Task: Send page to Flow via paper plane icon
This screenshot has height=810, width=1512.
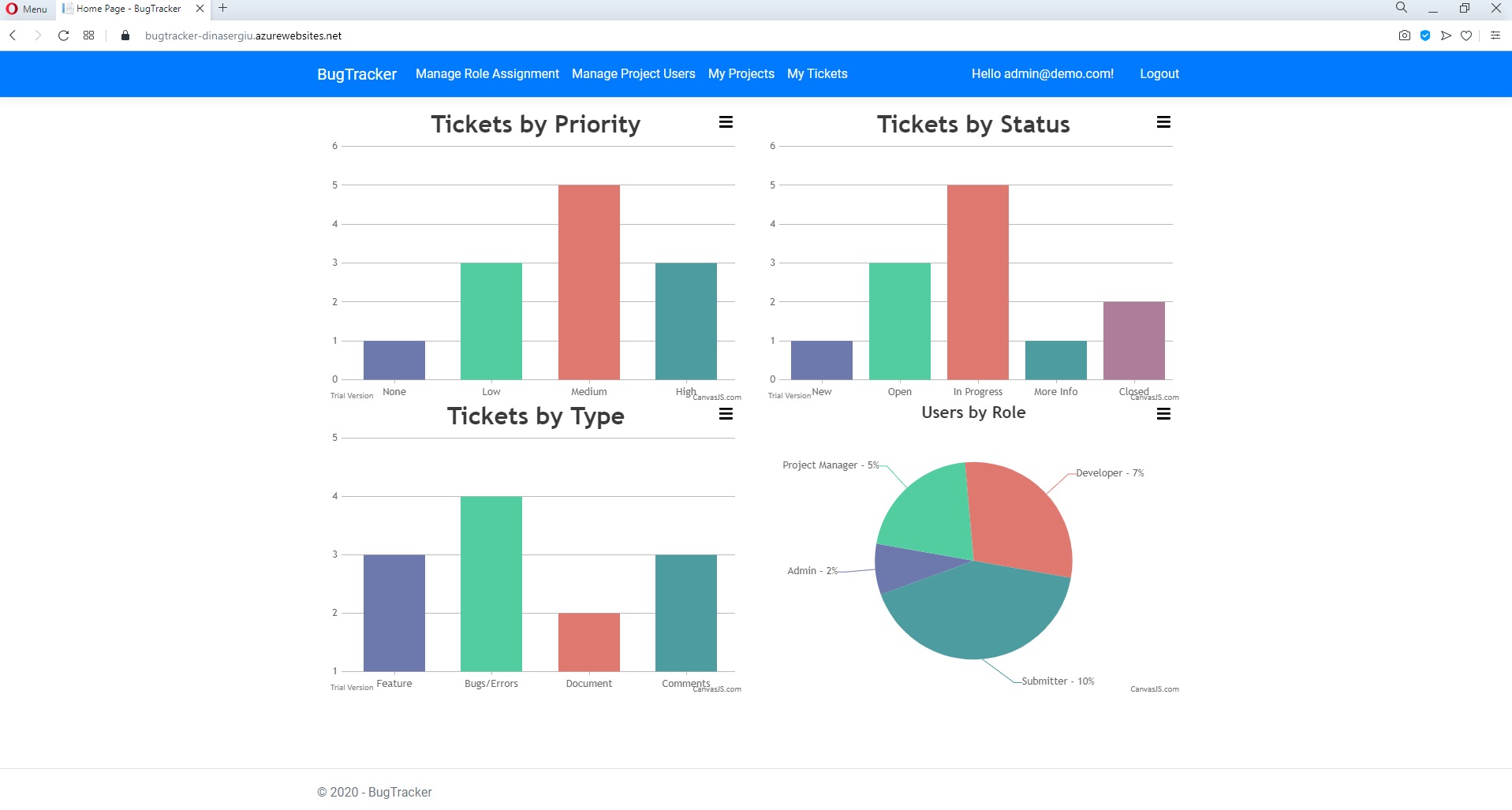Action: [1446, 35]
